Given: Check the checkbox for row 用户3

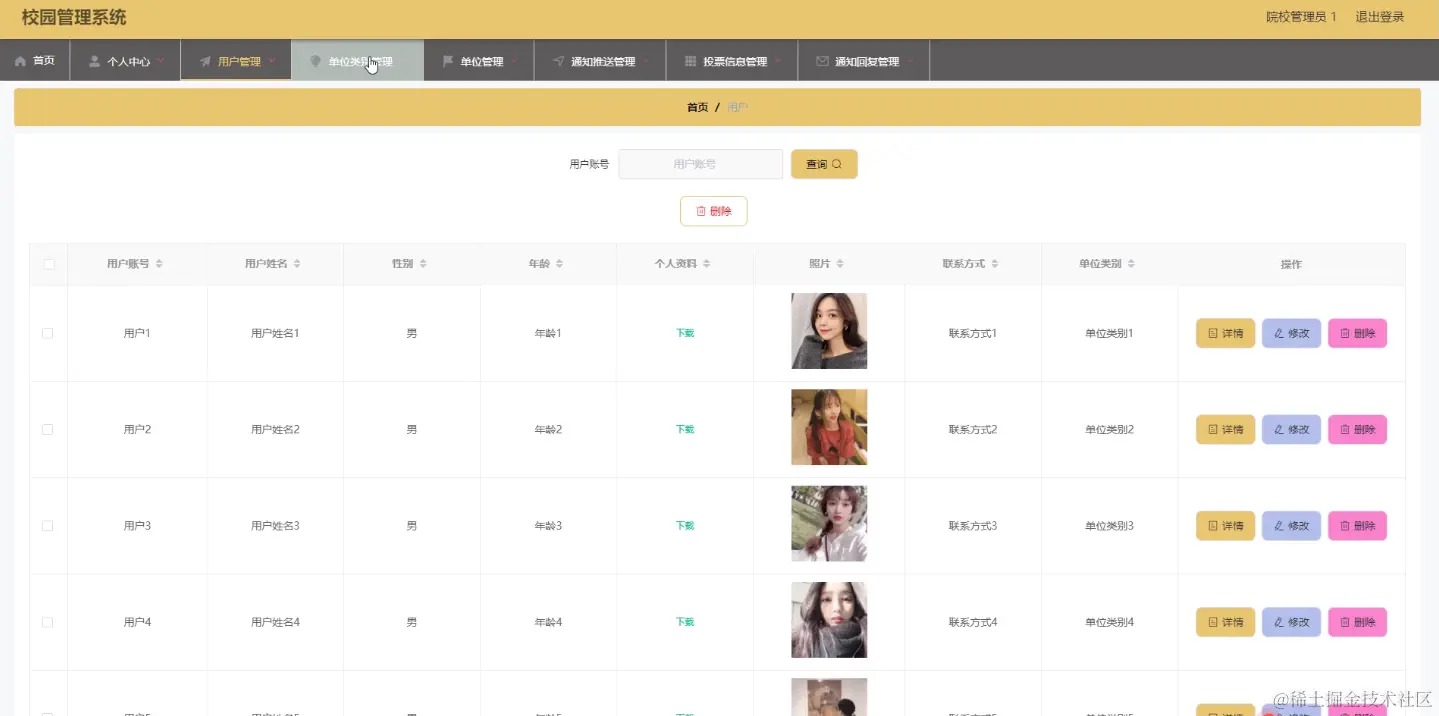Looking at the screenshot, I should point(48,526).
